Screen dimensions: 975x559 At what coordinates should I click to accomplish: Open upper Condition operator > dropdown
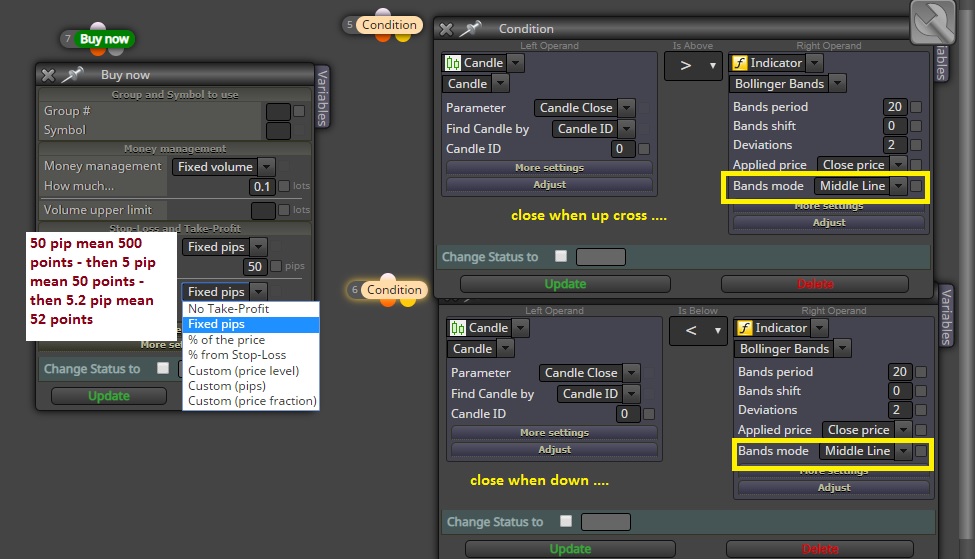pyautogui.click(x=693, y=65)
